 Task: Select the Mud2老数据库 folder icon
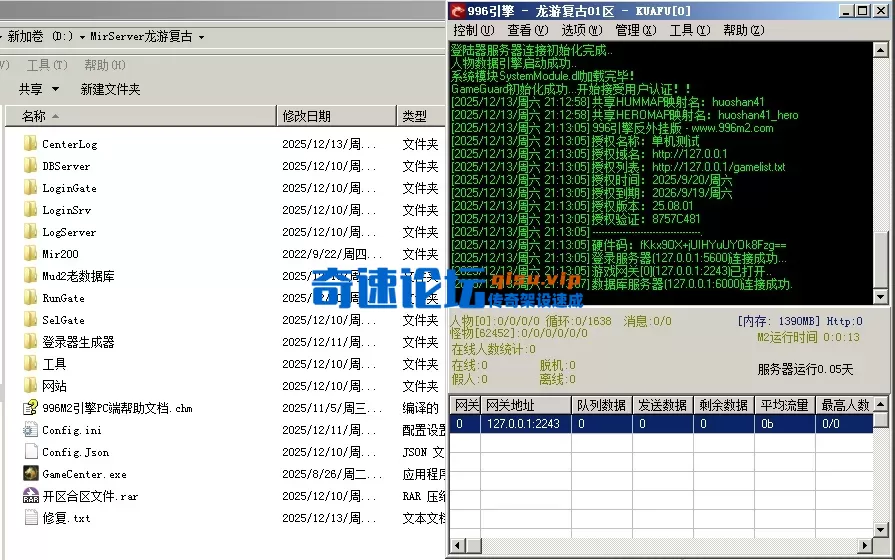tap(30, 275)
